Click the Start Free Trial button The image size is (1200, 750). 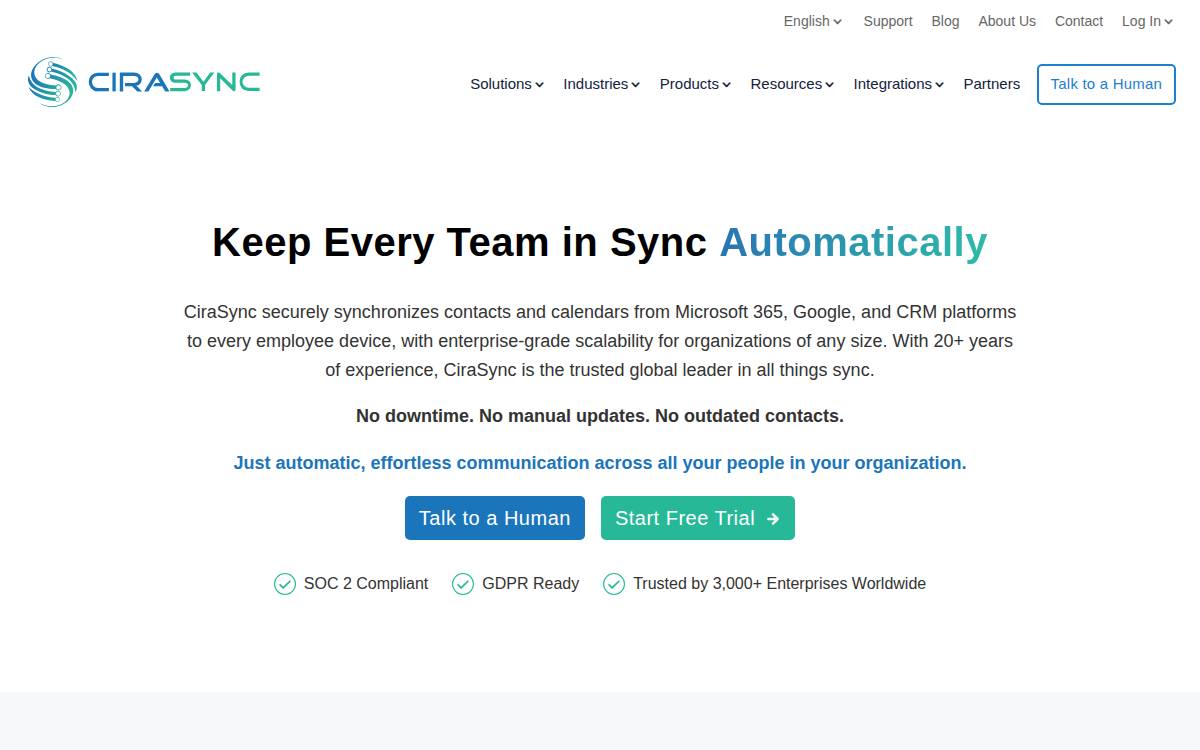(x=698, y=518)
